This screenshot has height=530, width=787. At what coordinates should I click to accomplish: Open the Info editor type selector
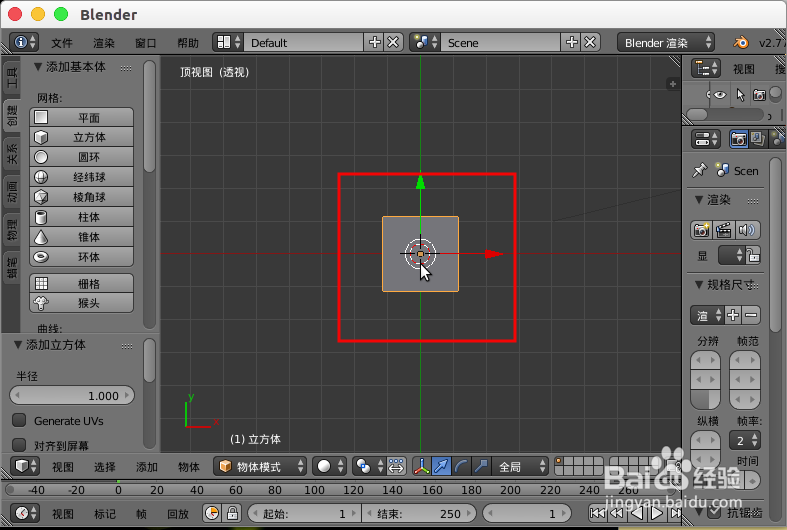24,42
